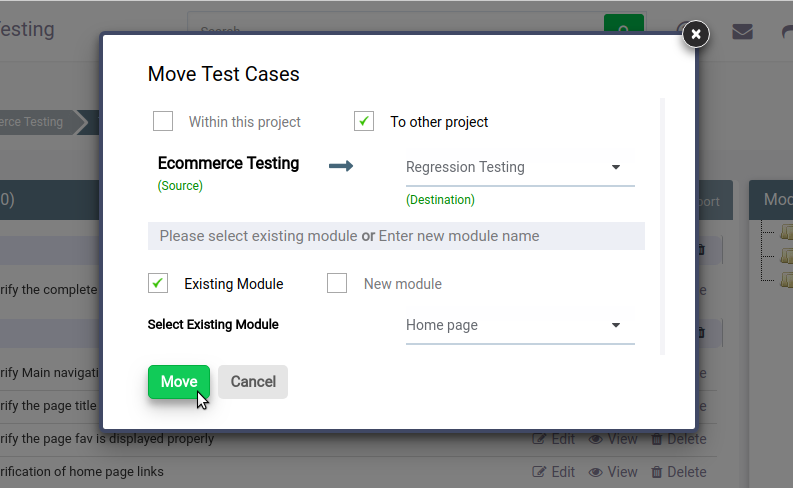Viewport: 793px width, 488px height.
Task: Check the Within this project checkbox
Action: click(163, 121)
